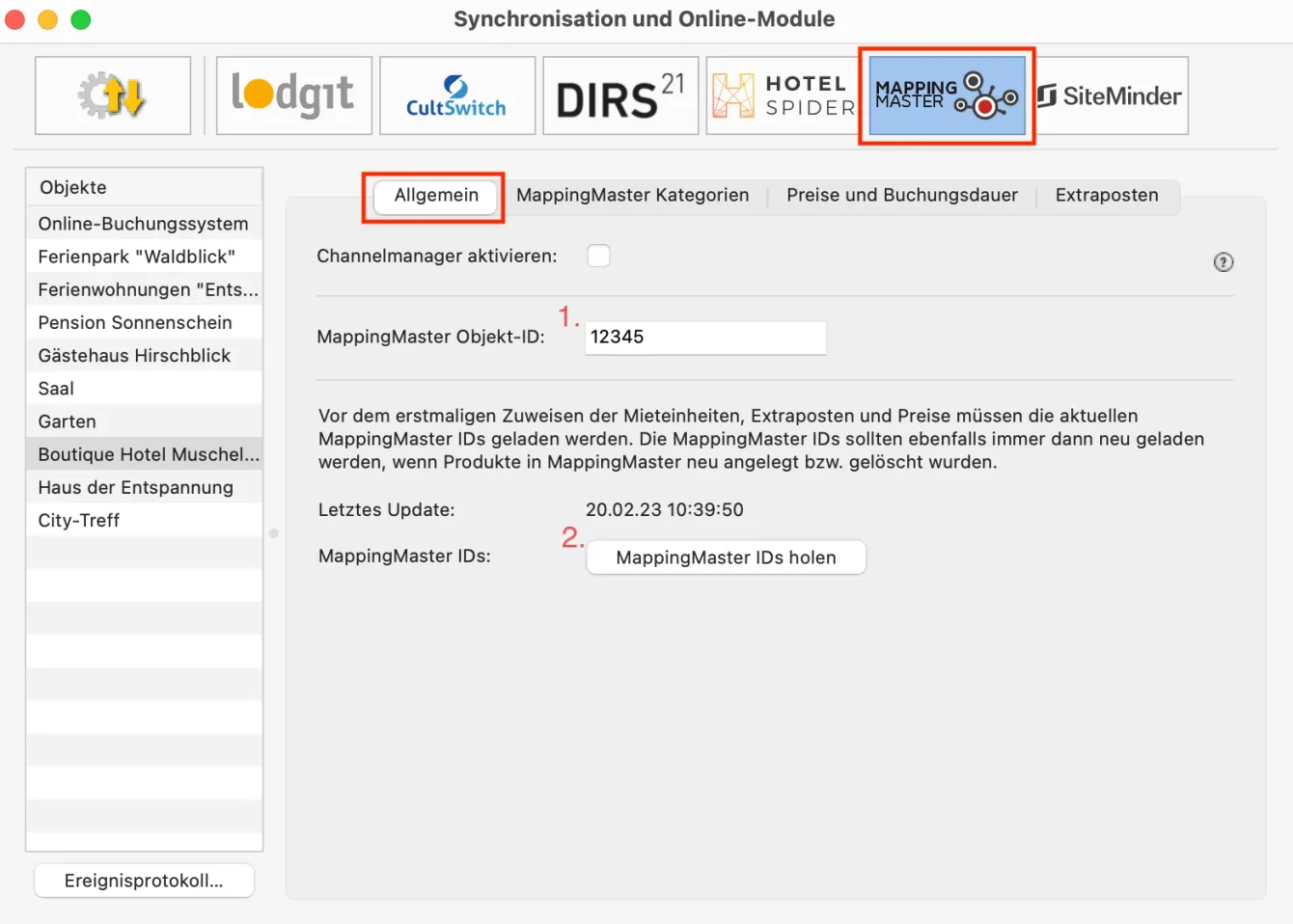Screen dimensions: 1293x924
Task: Switch to the Extraposten tab
Action: 1107,196
